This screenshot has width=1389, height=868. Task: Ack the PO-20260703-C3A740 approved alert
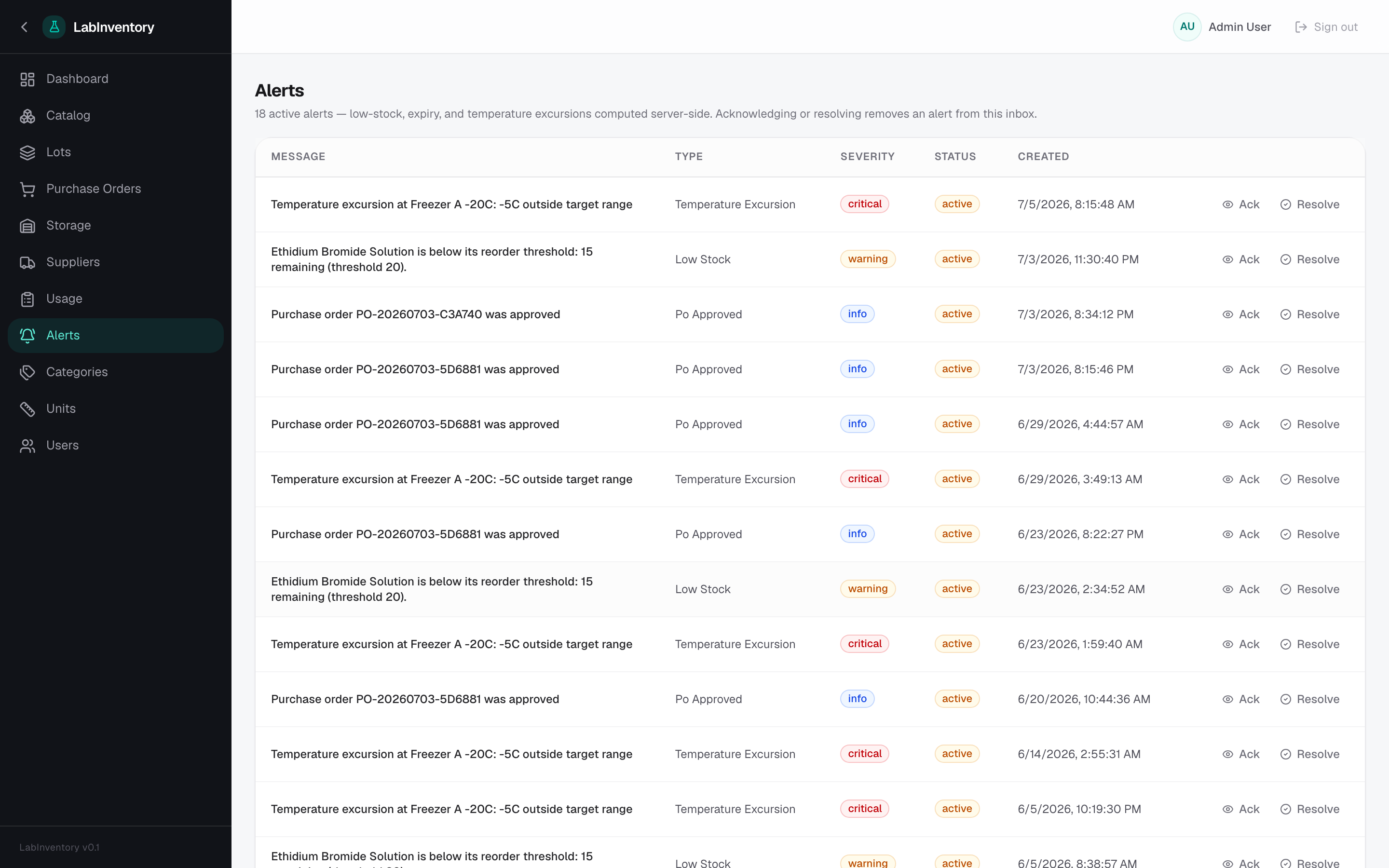(1240, 314)
